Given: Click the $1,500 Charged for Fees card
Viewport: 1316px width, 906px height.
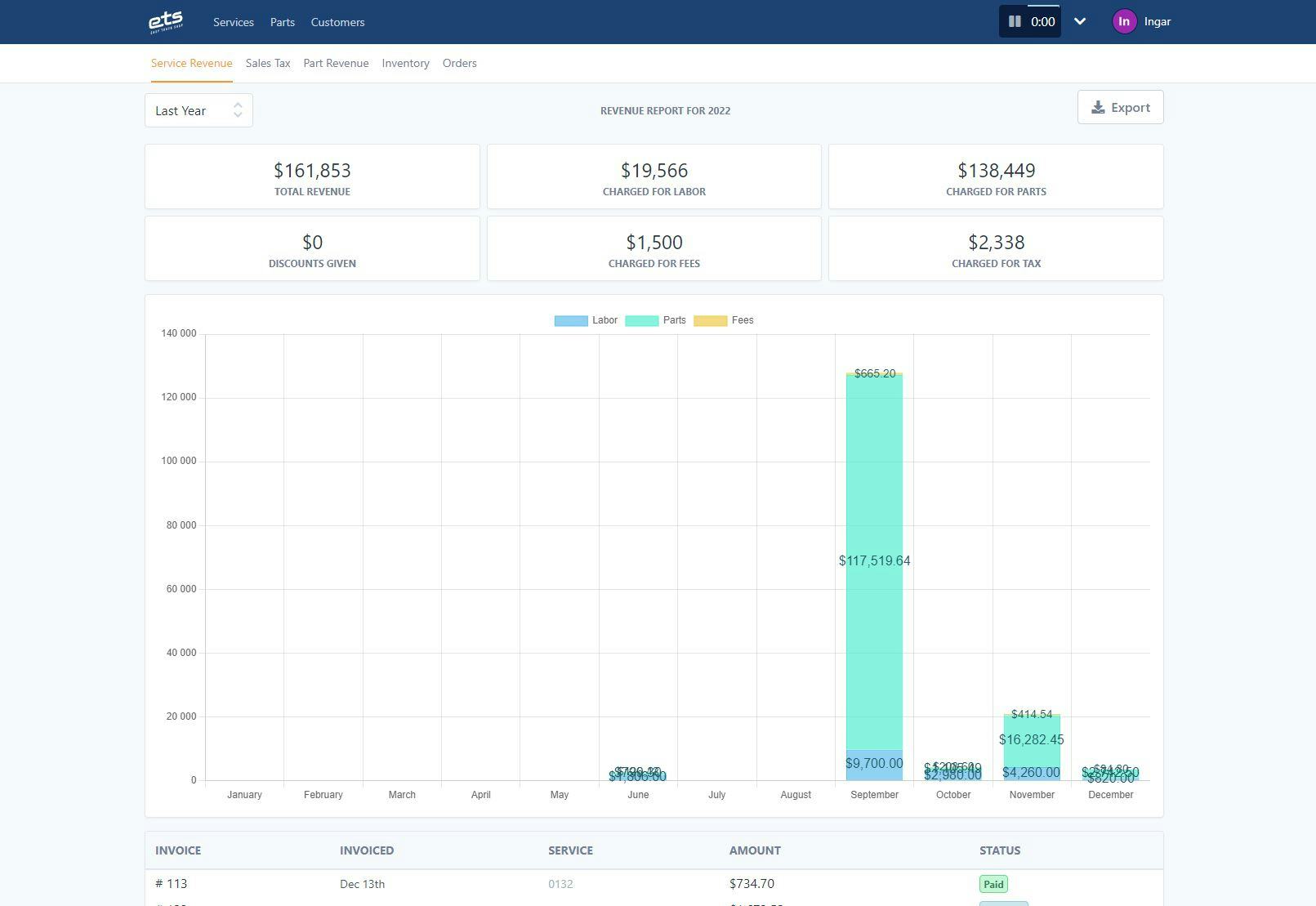Looking at the screenshot, I should pos(654,248).
